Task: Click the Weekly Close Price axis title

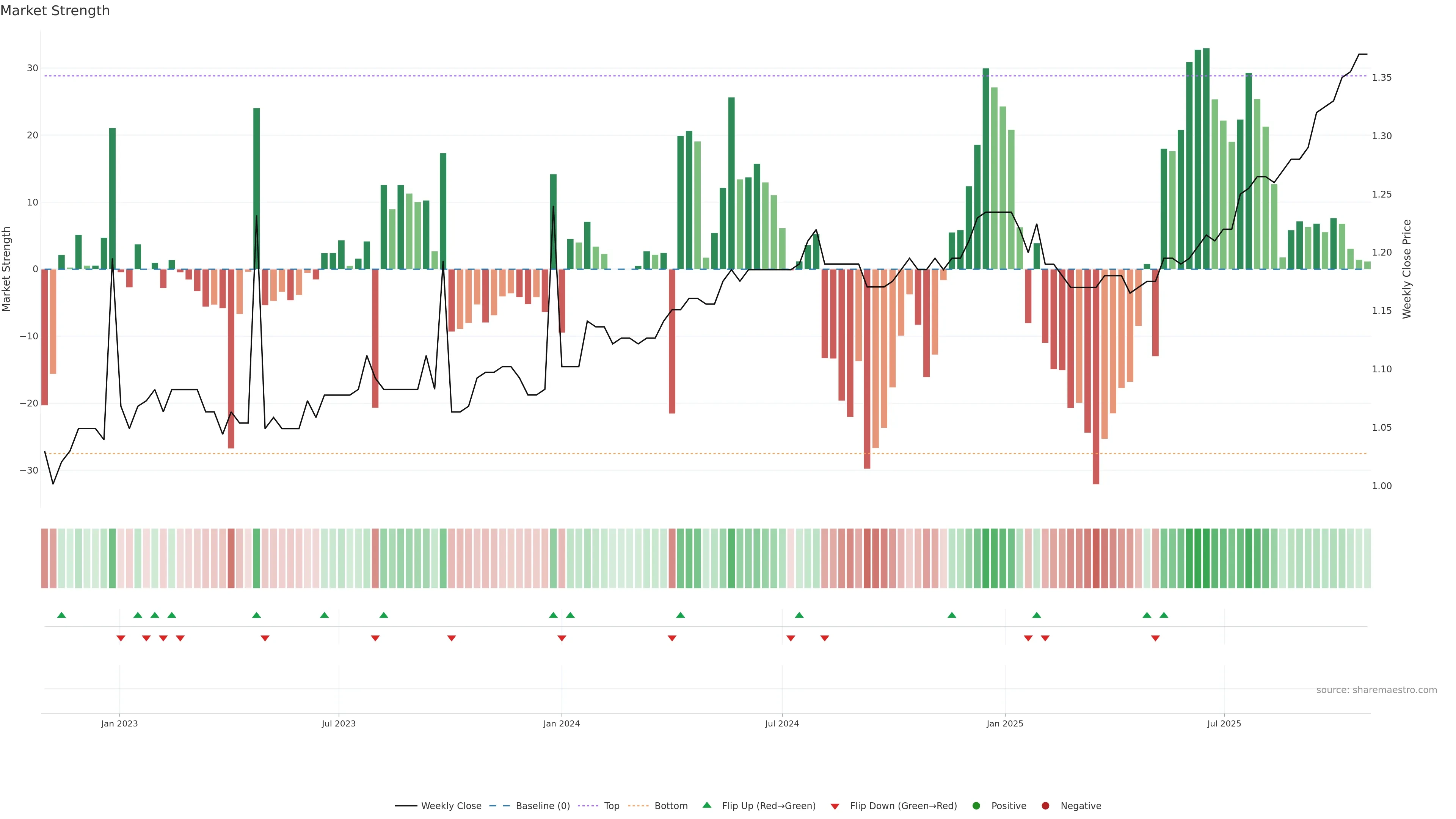Action: pyautogui.click(x=1407, y=269)
